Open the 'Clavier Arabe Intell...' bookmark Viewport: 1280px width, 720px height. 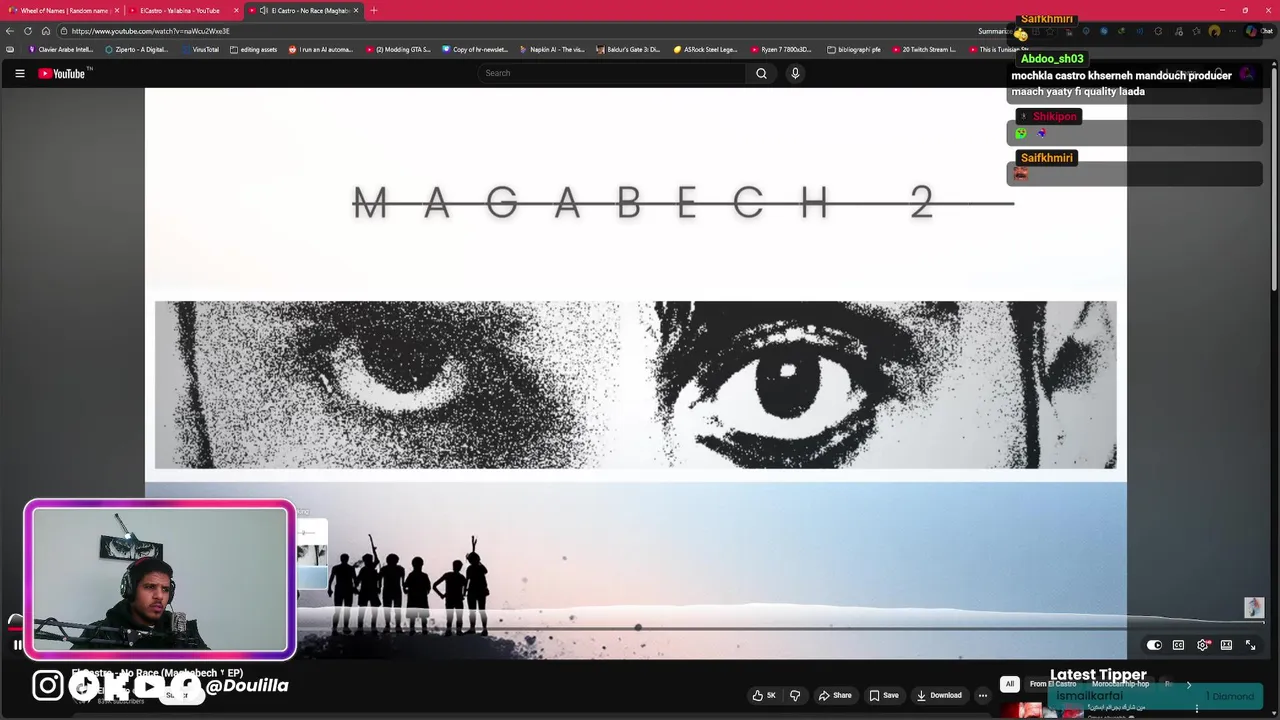click(x=61, y=49)
